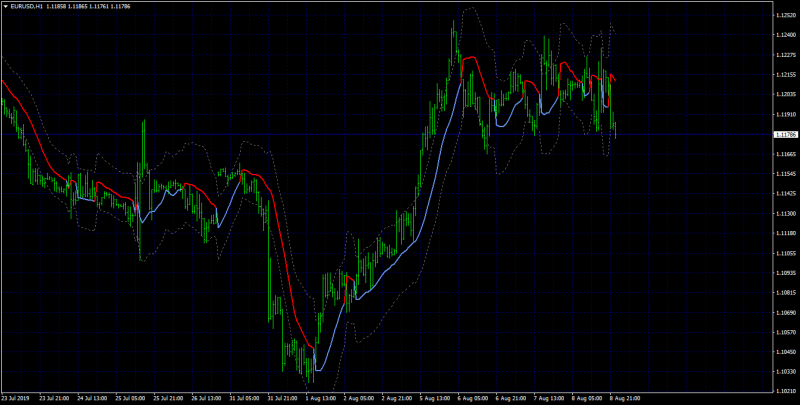The image size is (800, 405).
Task: Click the 1.10690 price axis label
Action: tap(785, 313)
